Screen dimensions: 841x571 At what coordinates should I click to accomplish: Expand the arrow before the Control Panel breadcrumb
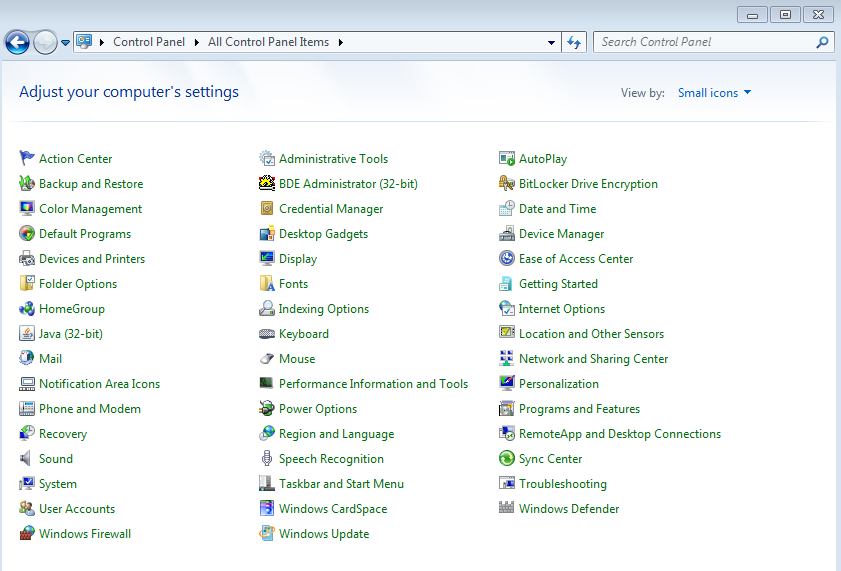click(x=102, y=42)
